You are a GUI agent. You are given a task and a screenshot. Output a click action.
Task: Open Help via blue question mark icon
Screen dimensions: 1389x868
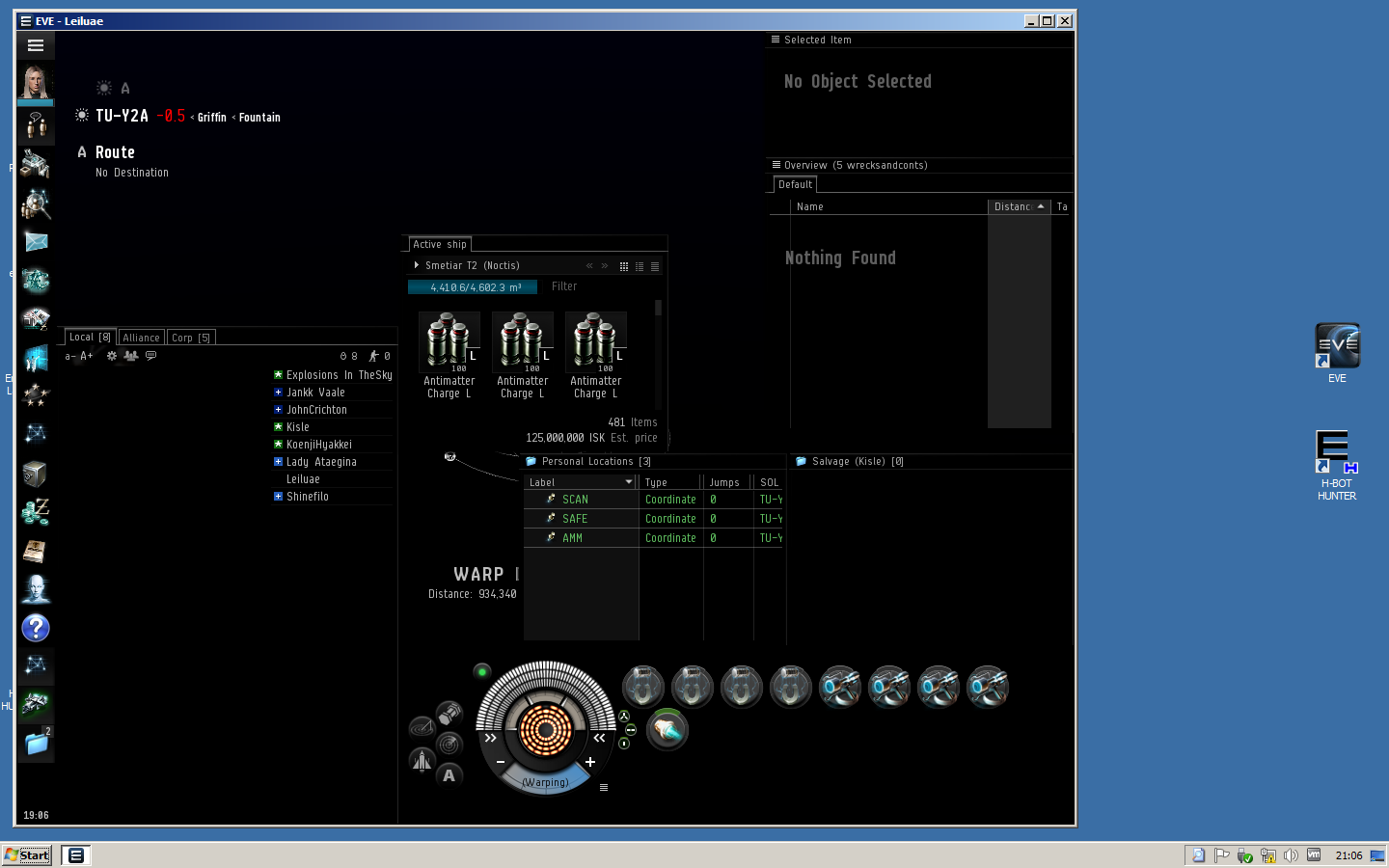click(36, 628)
